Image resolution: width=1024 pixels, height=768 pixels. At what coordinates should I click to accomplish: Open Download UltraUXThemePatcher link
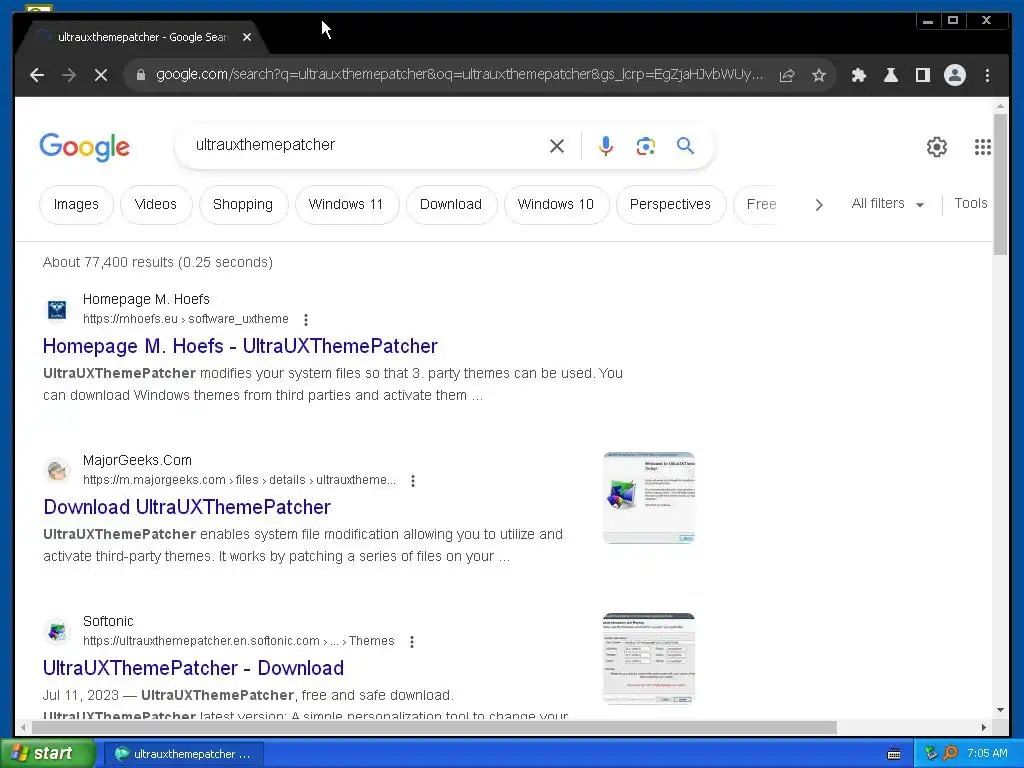point(187,507)
